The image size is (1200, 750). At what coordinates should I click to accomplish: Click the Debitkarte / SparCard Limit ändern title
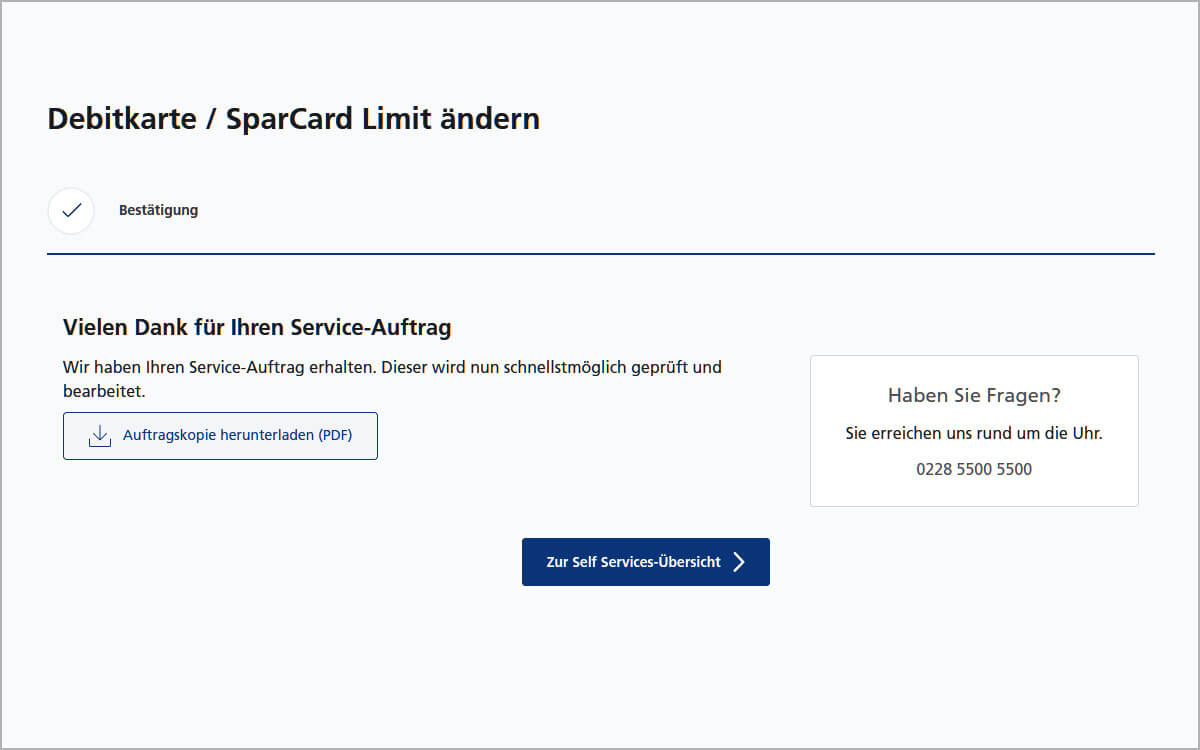point(293,118)
